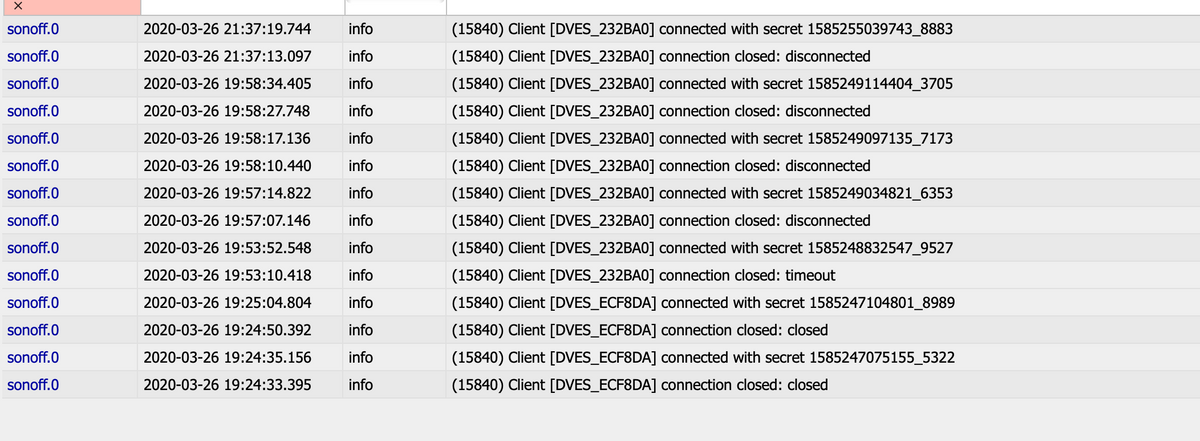Select info severity in the 19:57:07.146 row
The height and width of the screenshot is (441, 1200).
click(361, 220)
